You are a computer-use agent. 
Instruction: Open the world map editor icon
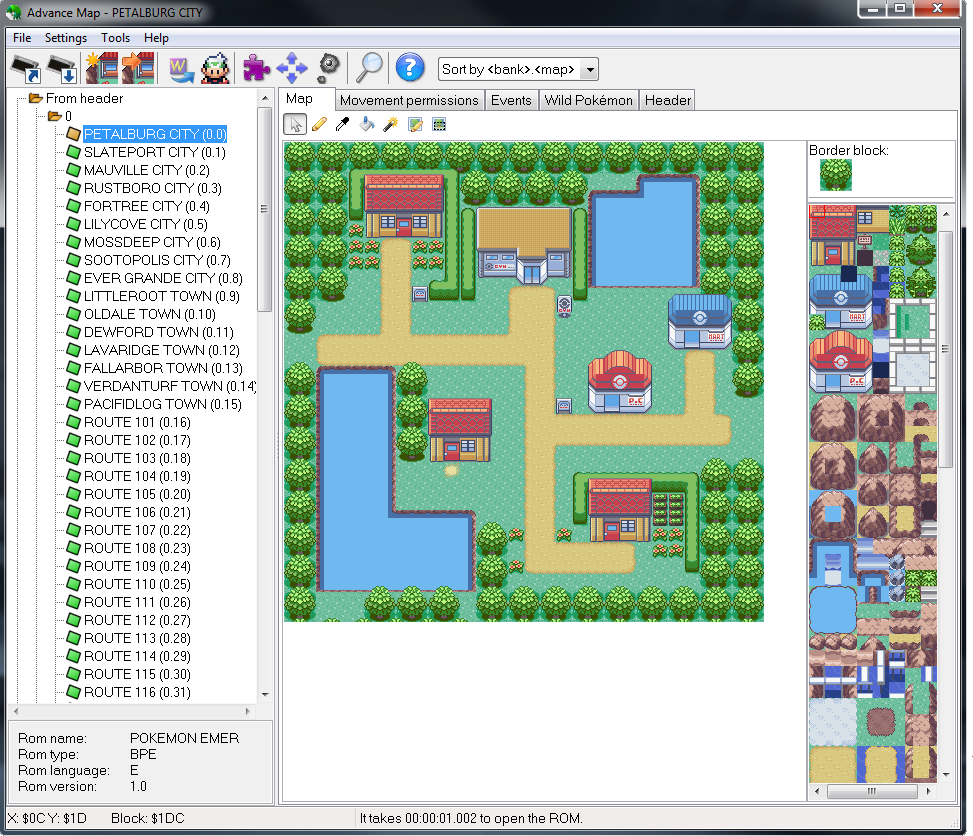point(181,68)
